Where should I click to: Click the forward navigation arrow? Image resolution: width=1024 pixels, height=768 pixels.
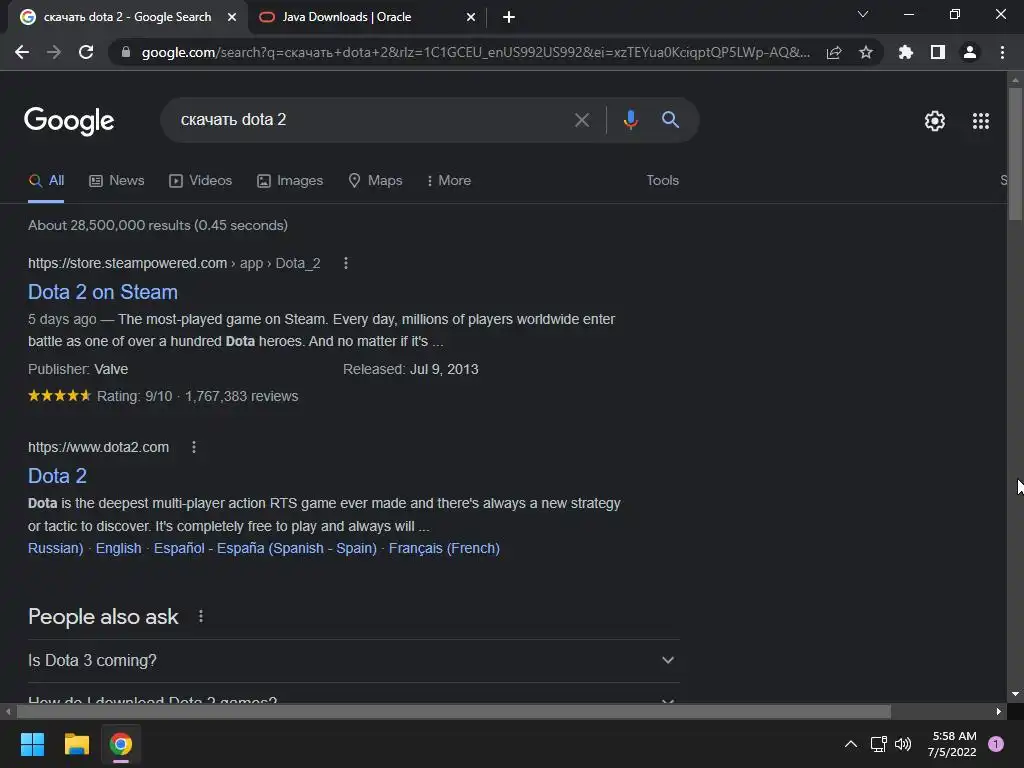pyautogui.click(x=54, y=52)
